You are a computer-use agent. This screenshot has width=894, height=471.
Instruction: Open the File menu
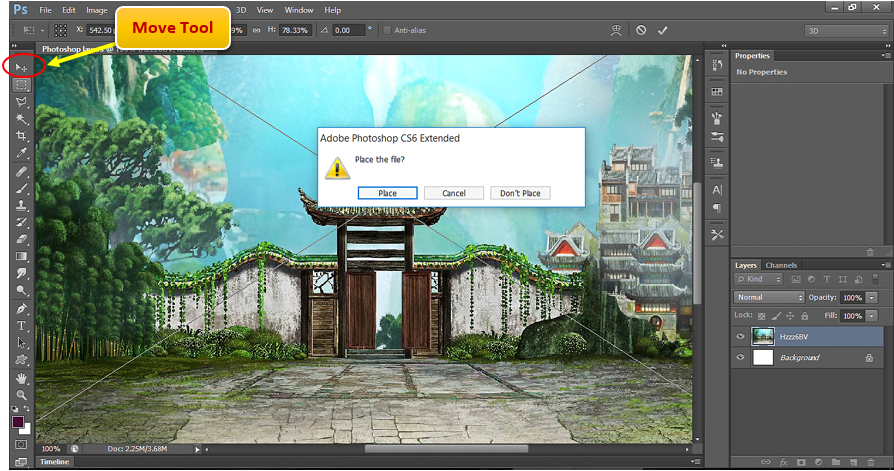(45, 10)
